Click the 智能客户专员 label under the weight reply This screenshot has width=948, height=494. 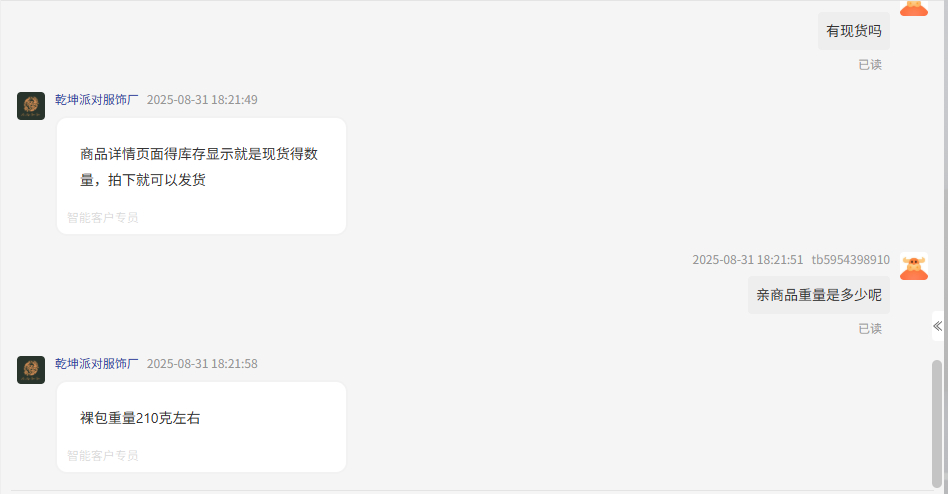point(103,456)
